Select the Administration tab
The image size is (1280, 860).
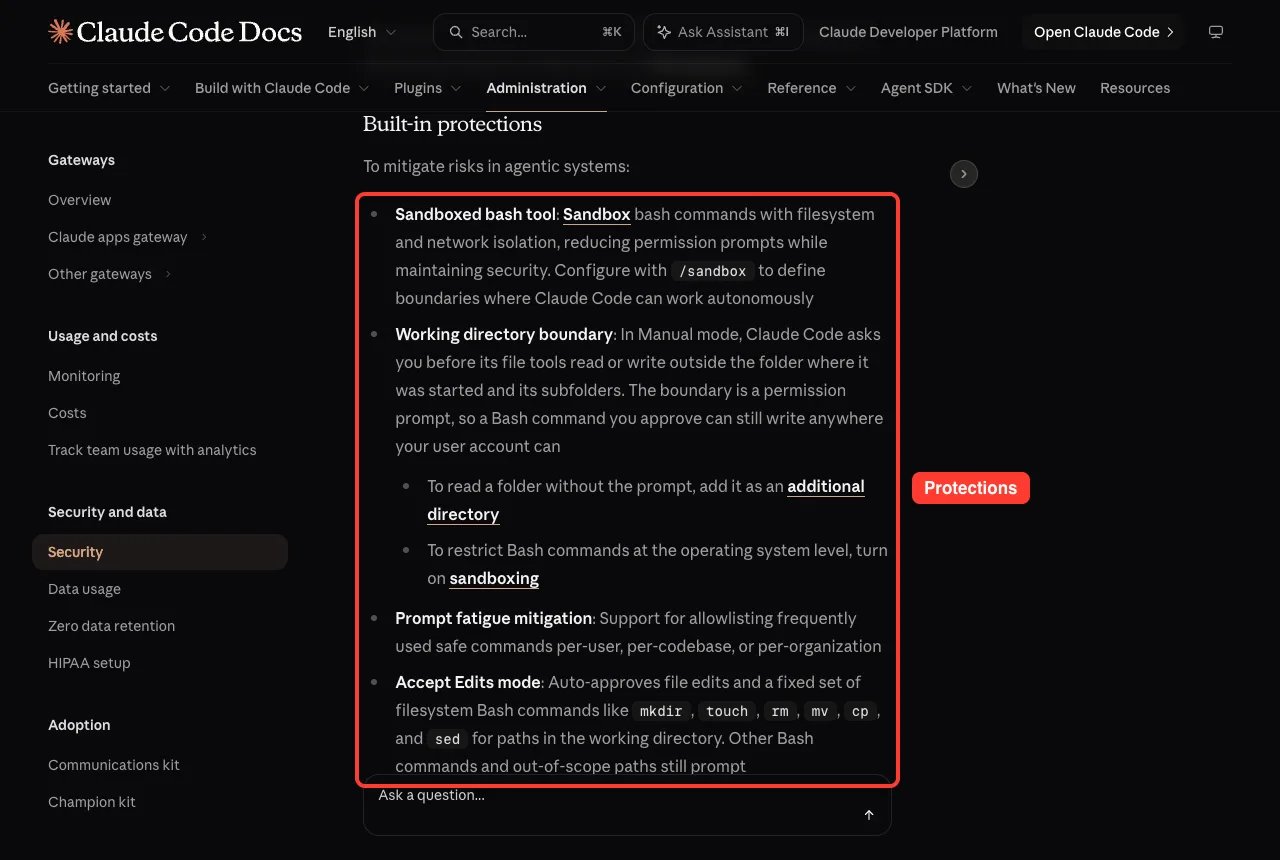[546, 88]
